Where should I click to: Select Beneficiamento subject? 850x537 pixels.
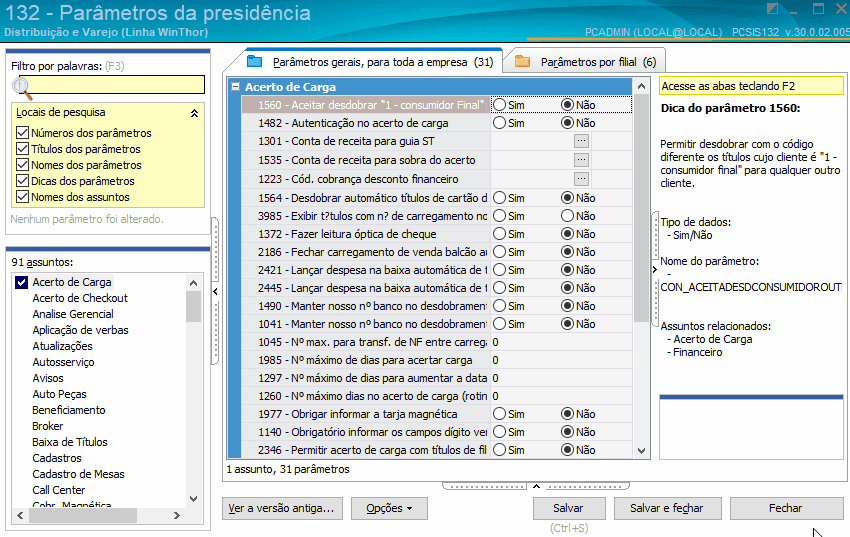68,410
